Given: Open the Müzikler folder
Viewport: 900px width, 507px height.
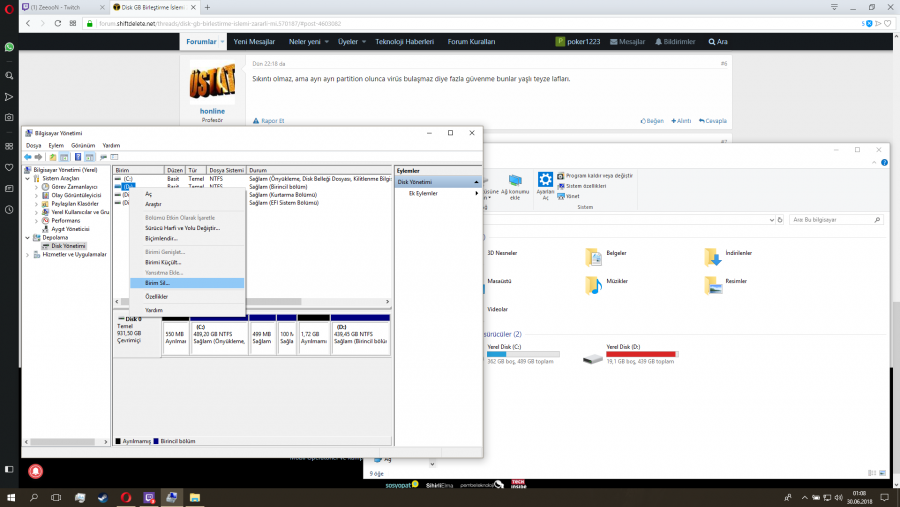Looking at the screenshot, I should pyautogui.click(x=594, y=285).
